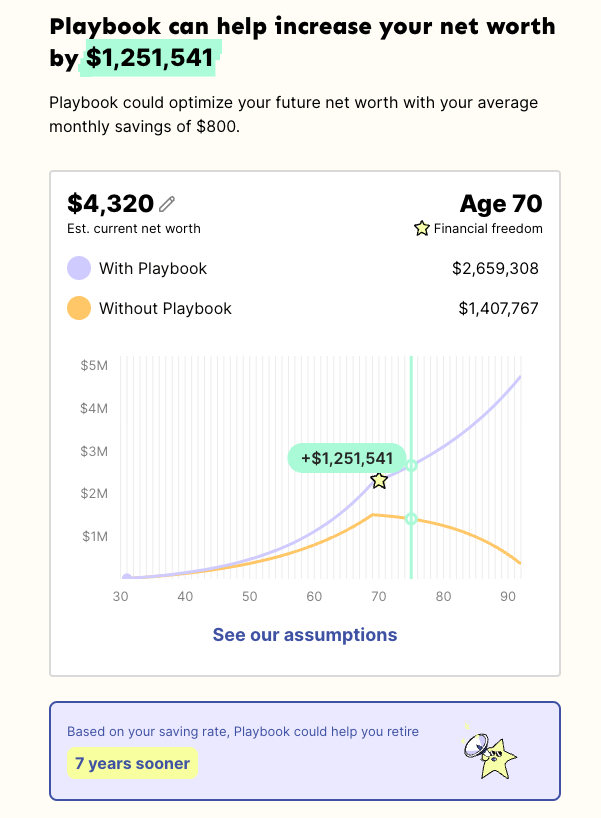Click the +$1,251,541 chart tooltip bubble
This screenshot has height=818, width=601.
coord(346,458)
